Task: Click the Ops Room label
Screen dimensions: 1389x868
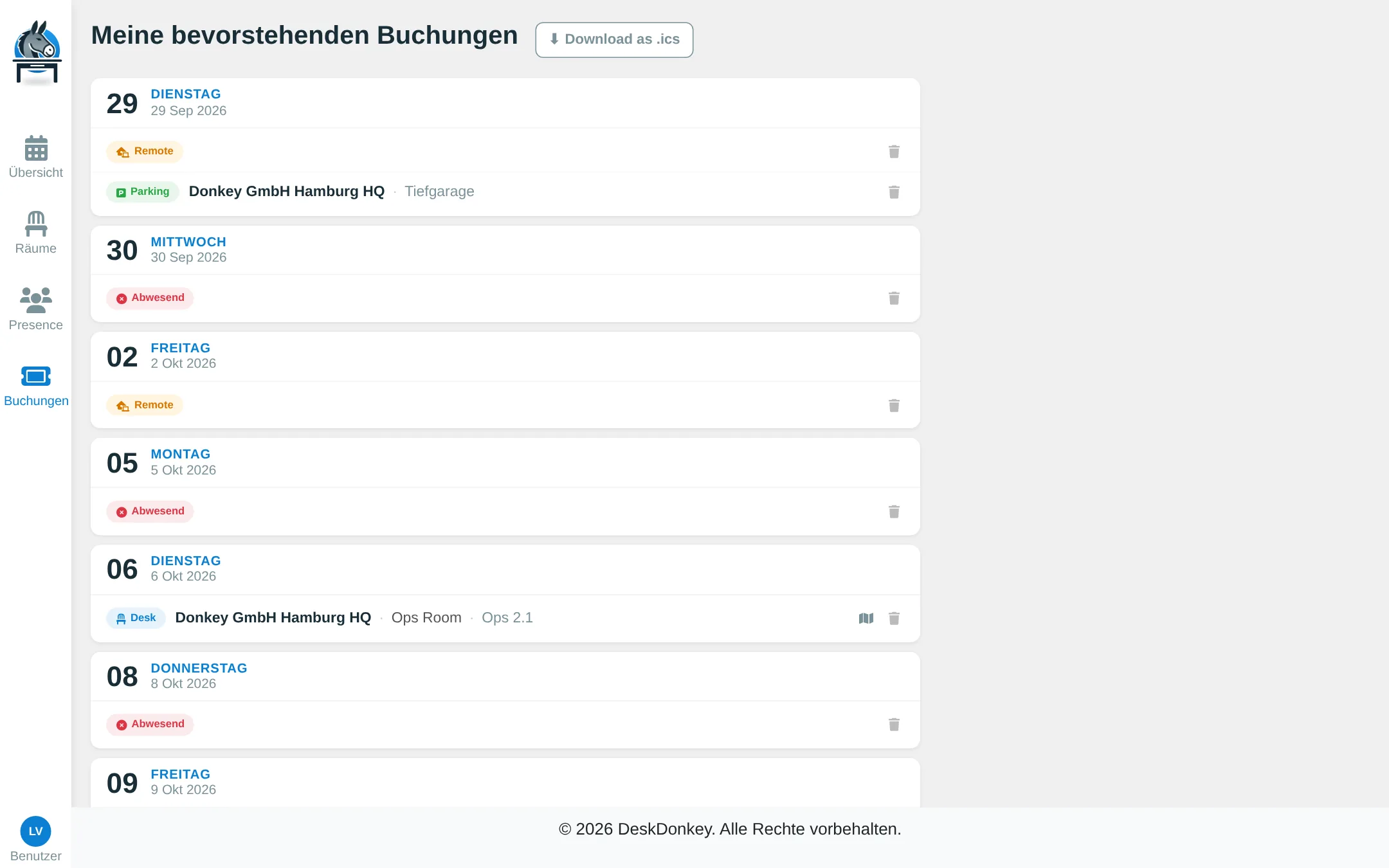Action: 426,618
